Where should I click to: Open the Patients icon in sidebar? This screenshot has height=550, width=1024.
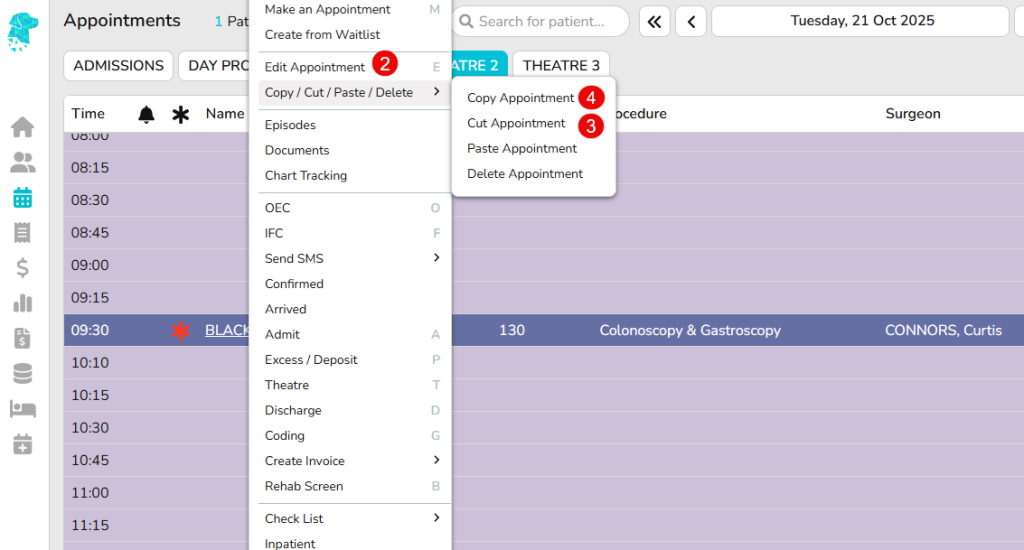click(x=22, y=162)
